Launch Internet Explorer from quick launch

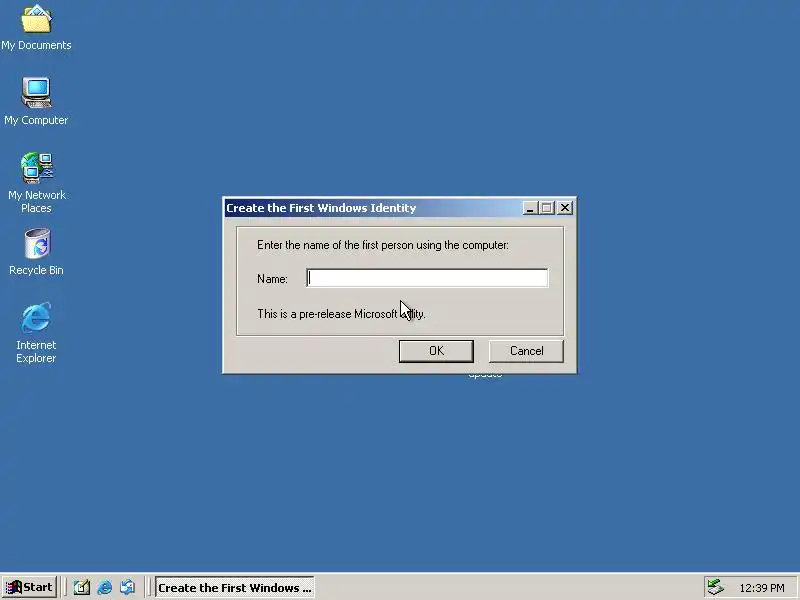[x=105, y=587]
